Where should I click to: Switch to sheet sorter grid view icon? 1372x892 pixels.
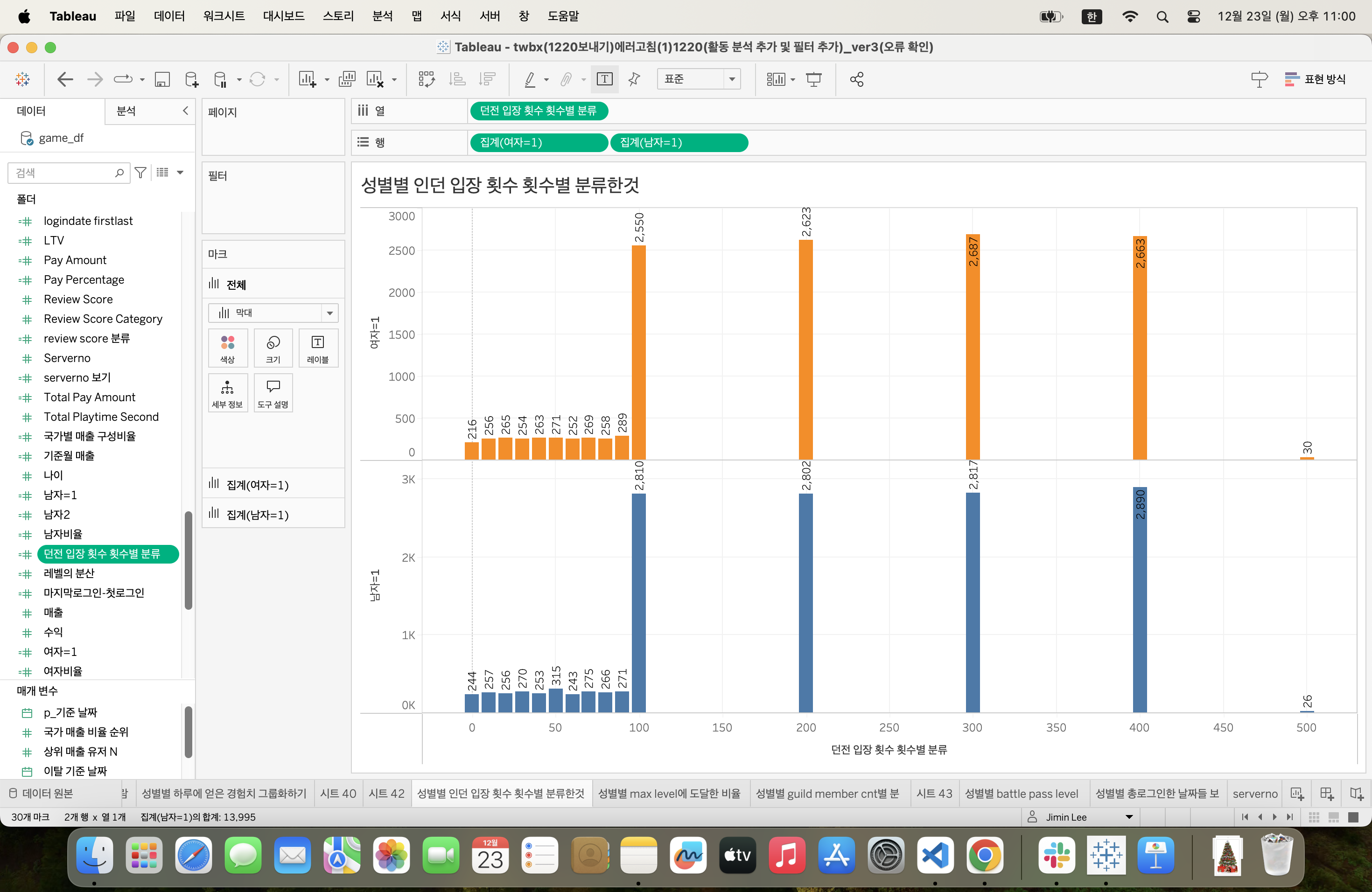tap(1314, 817)
